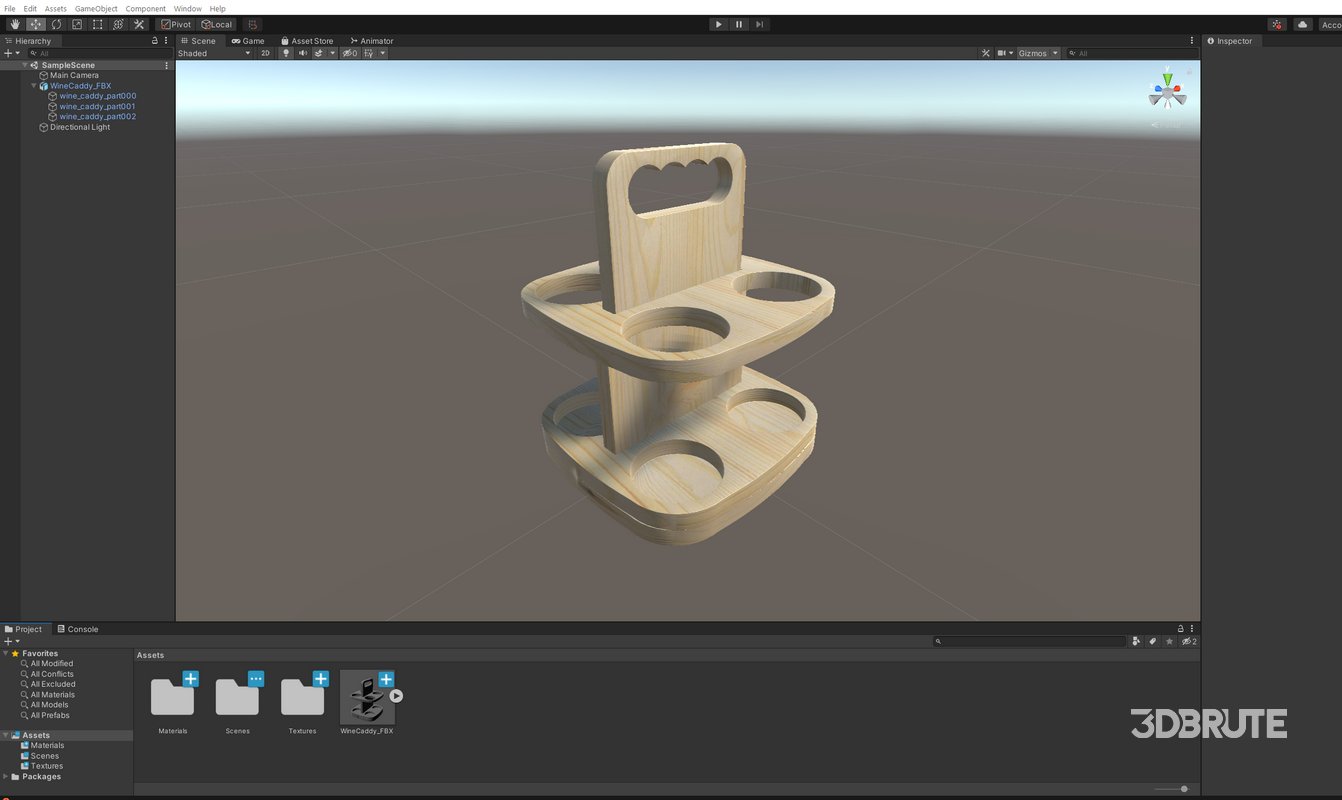Switch handle orientation with the Local button
The width and height of the screenshot is (1342, 800).
click(217, 24)
